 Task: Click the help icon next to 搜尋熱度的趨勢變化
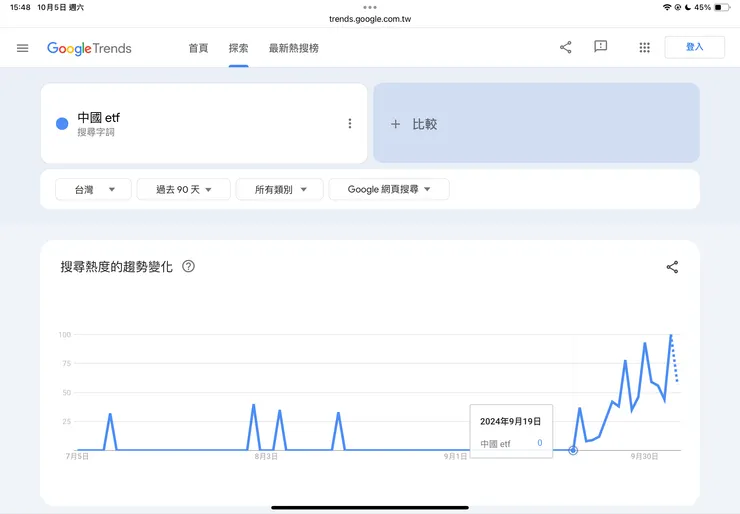188,266
